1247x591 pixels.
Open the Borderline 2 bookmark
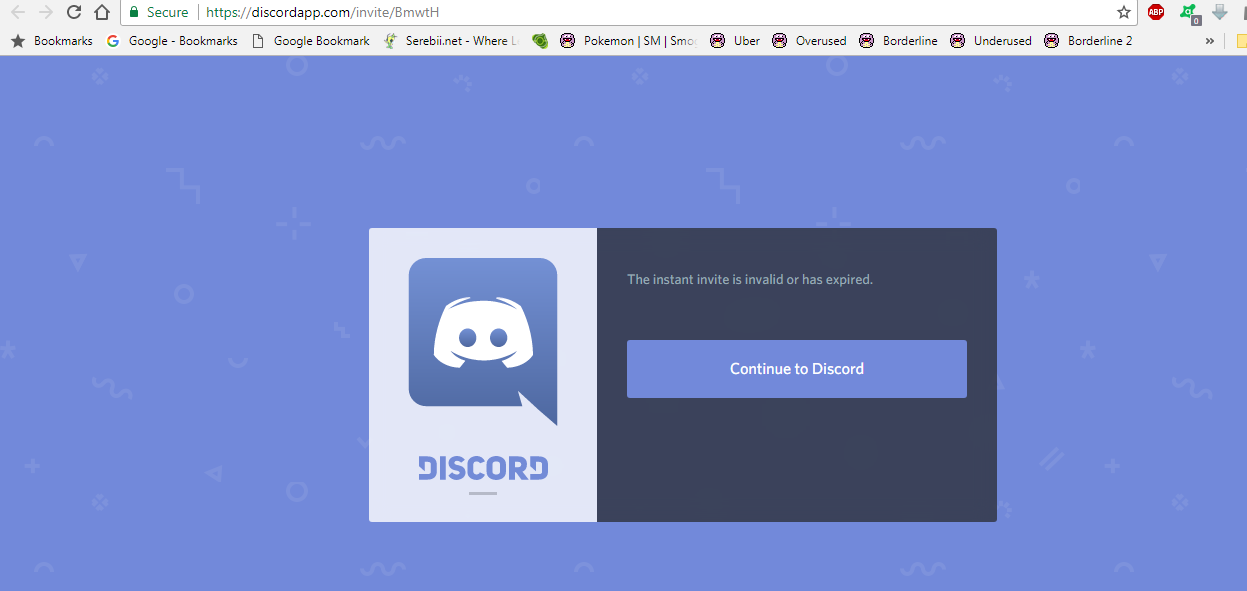pyautogui.click(x=1088, y=41)
